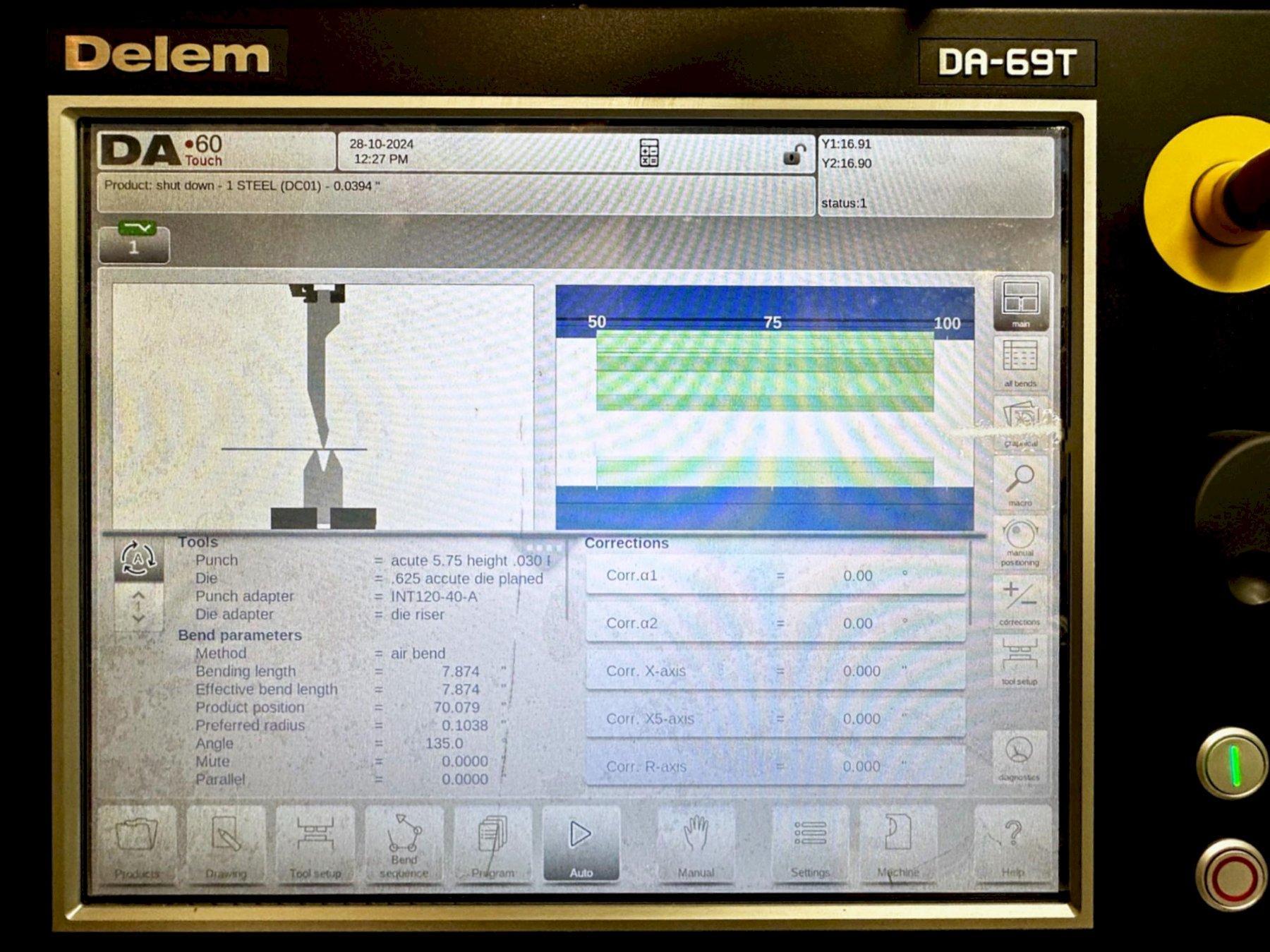Click the Bend parameters heading
Screen dimensions: 1270x952
coord(240,635)
